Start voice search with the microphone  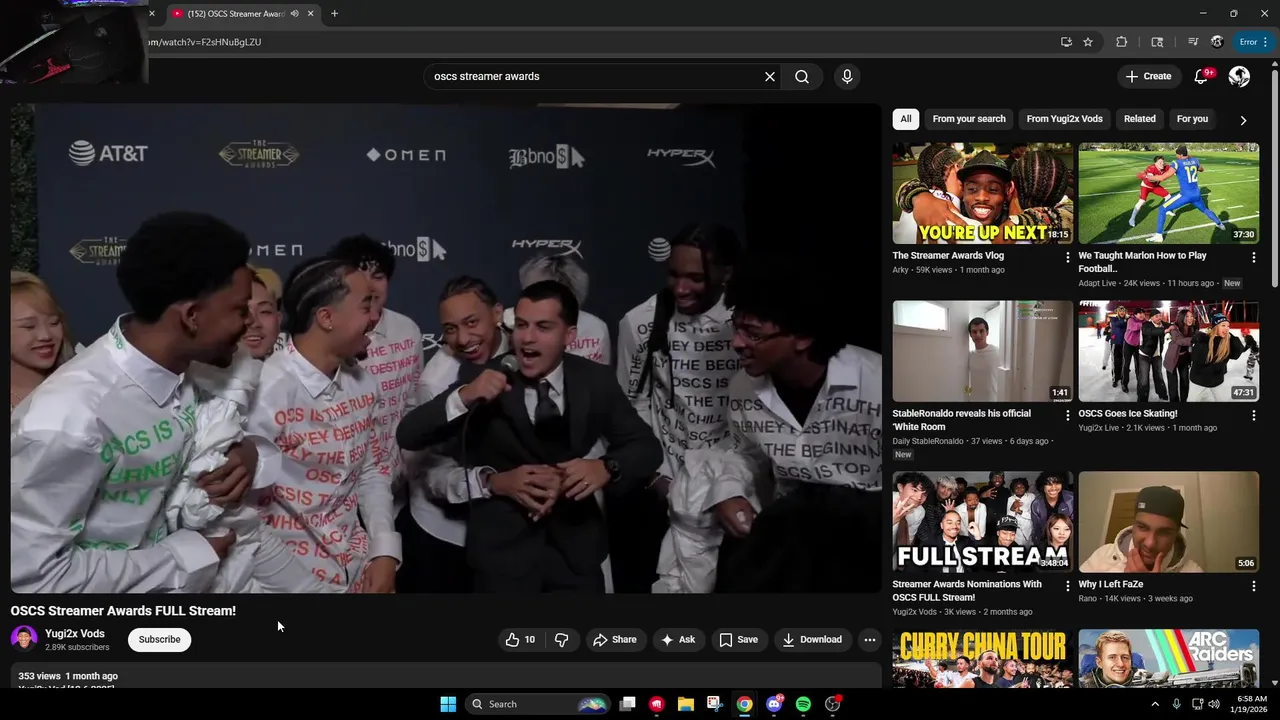click(847, 76)
